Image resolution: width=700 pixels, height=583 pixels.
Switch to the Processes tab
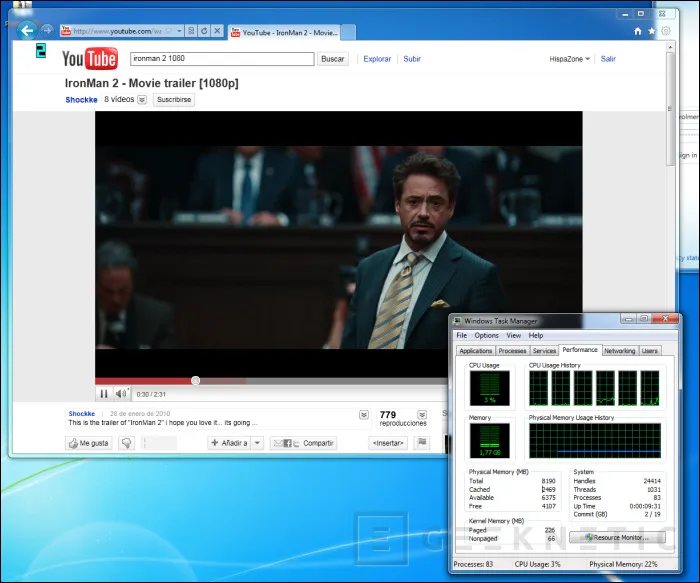coord(512,351)
